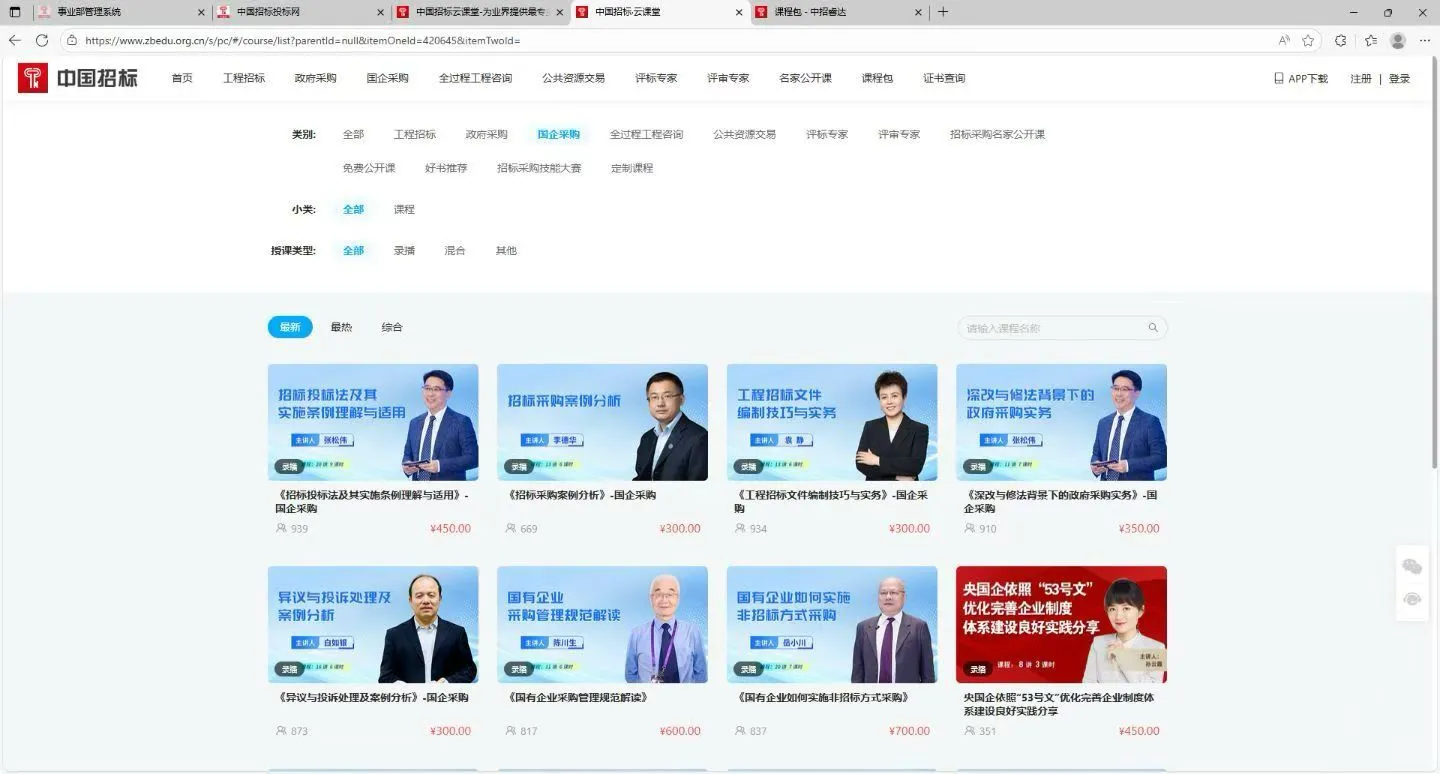Select 课程 under 小类 filter
Image resolution: width=1440 pixels, height=774 pixels.
pos(404,209)
